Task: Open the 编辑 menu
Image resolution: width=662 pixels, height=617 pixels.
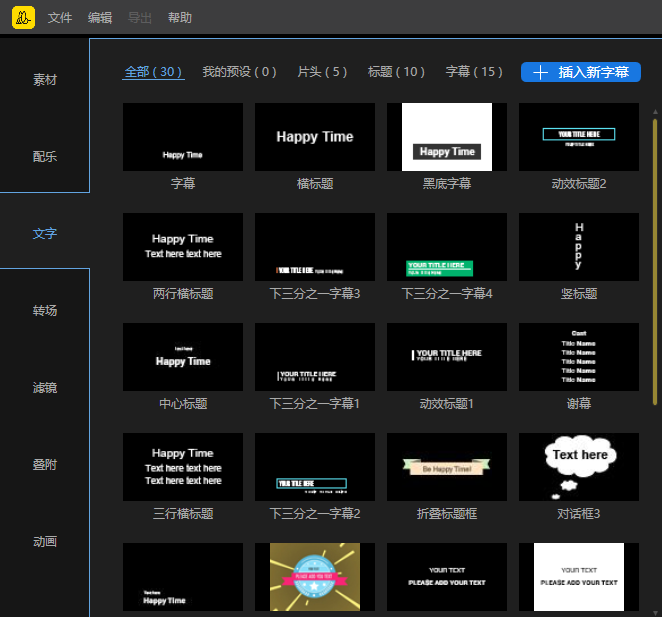Action: 100,18
